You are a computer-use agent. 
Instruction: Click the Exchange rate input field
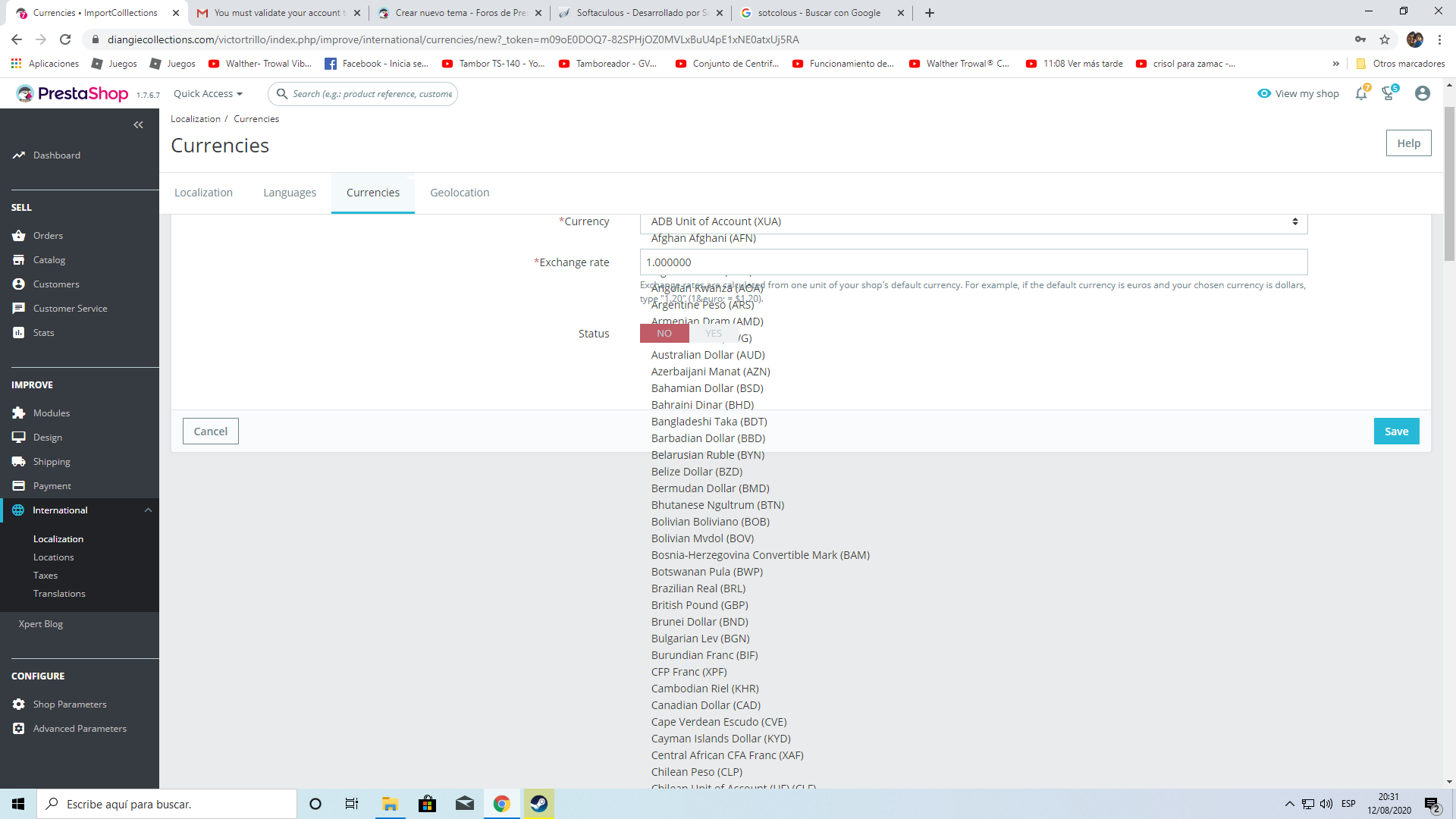point(973,262)
